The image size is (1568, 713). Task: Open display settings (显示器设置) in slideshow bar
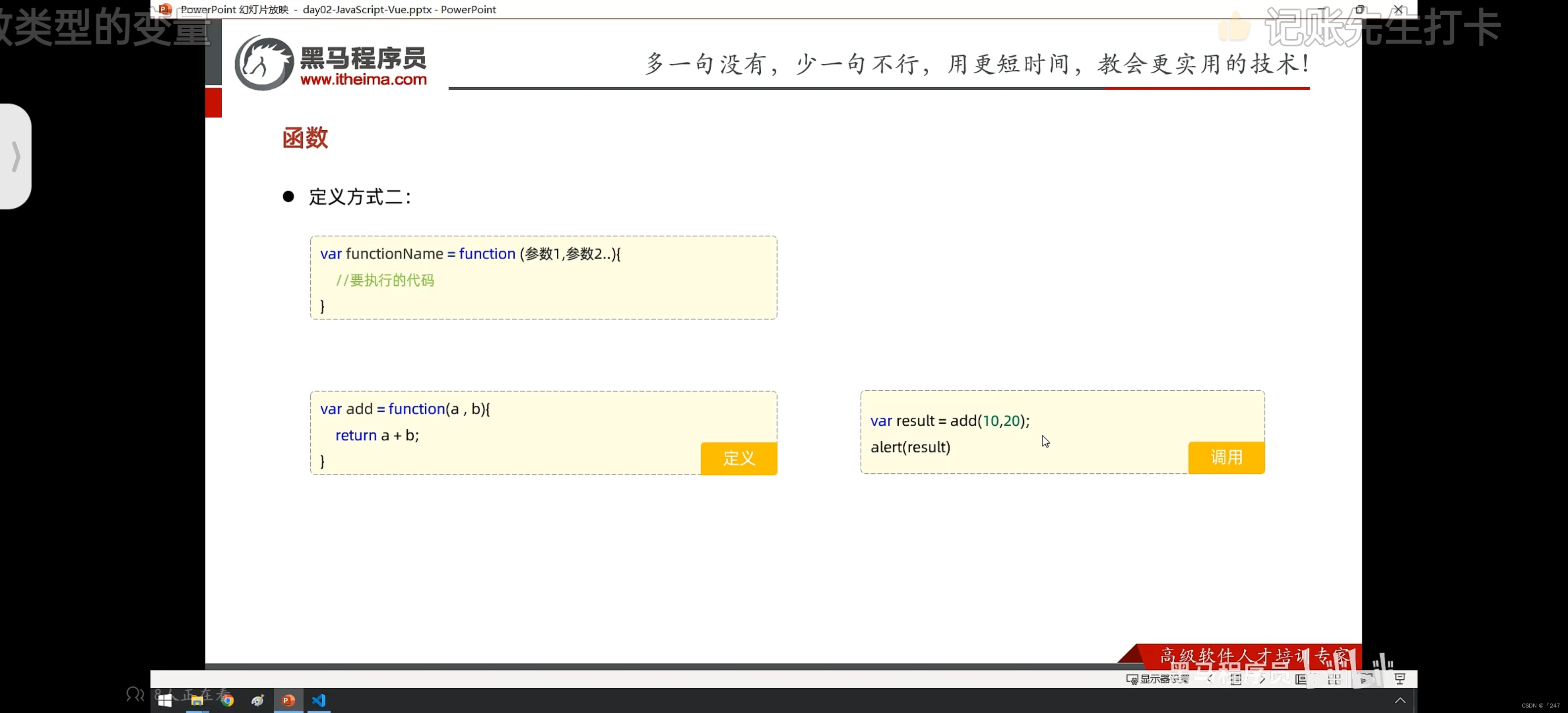click(1158, 679)
